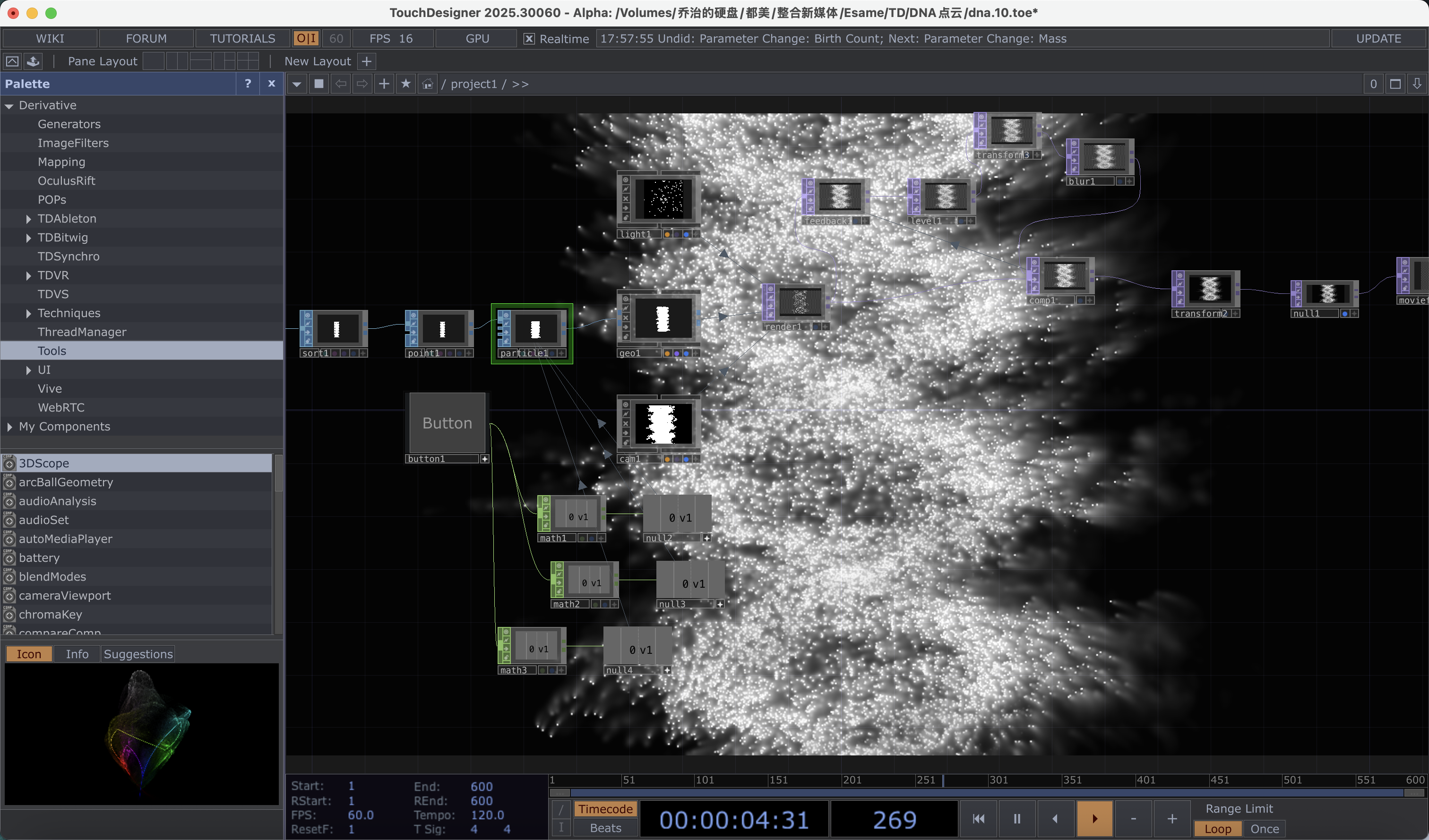Click the home network icon in the path bar
This screenshot has width=1429, height=840.
(428, 84)
